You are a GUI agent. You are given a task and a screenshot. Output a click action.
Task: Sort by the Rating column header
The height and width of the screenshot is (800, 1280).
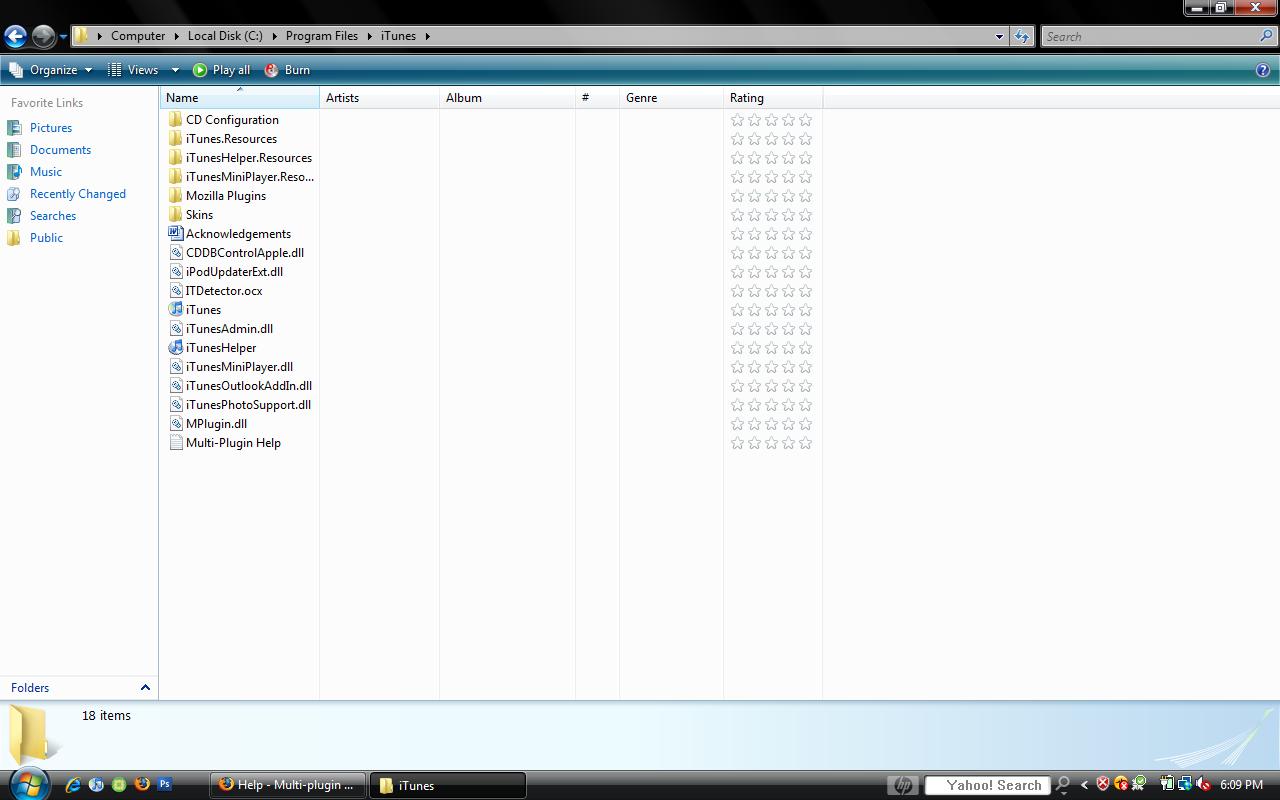[x=773, y=98]
